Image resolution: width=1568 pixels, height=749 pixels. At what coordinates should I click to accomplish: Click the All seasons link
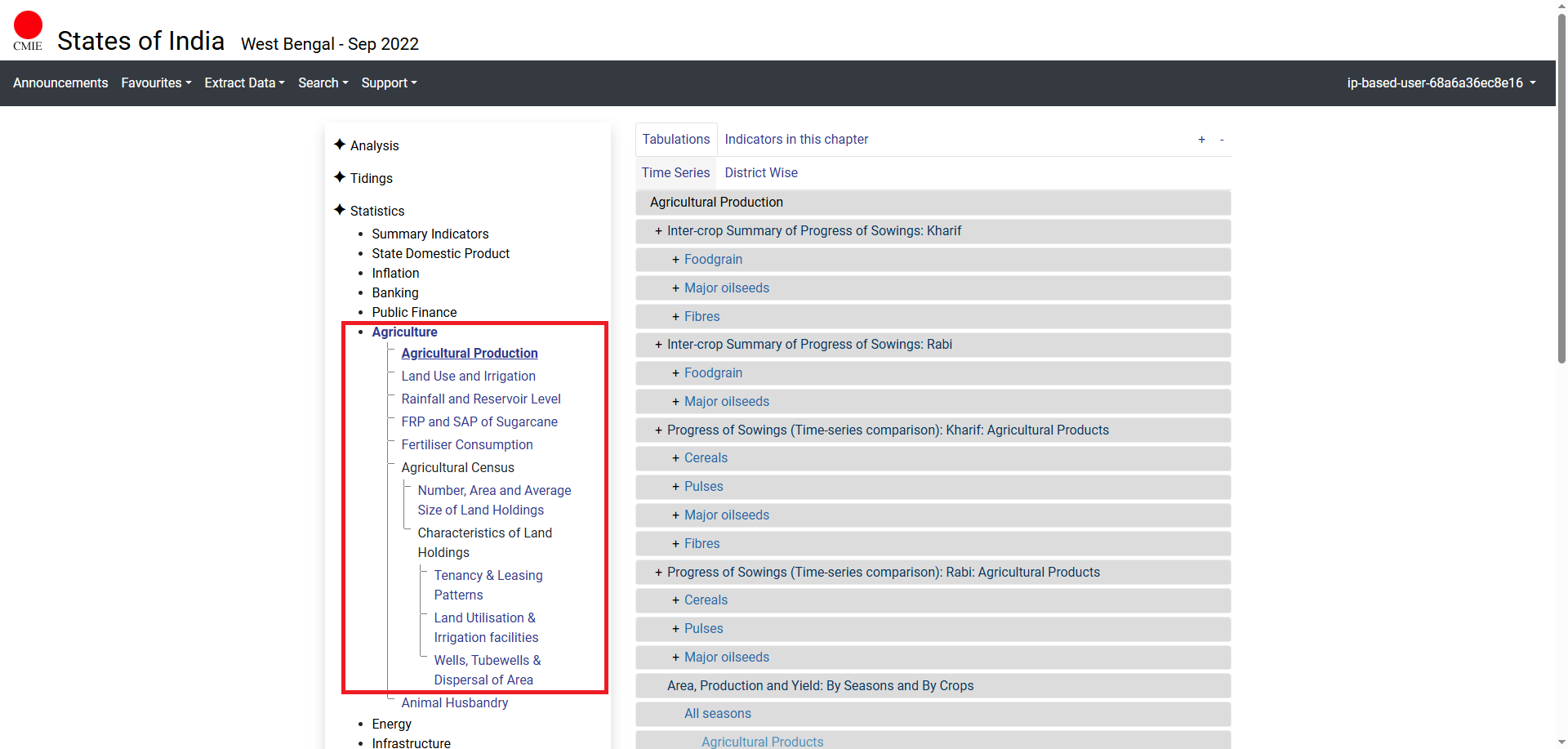[717, 714]
